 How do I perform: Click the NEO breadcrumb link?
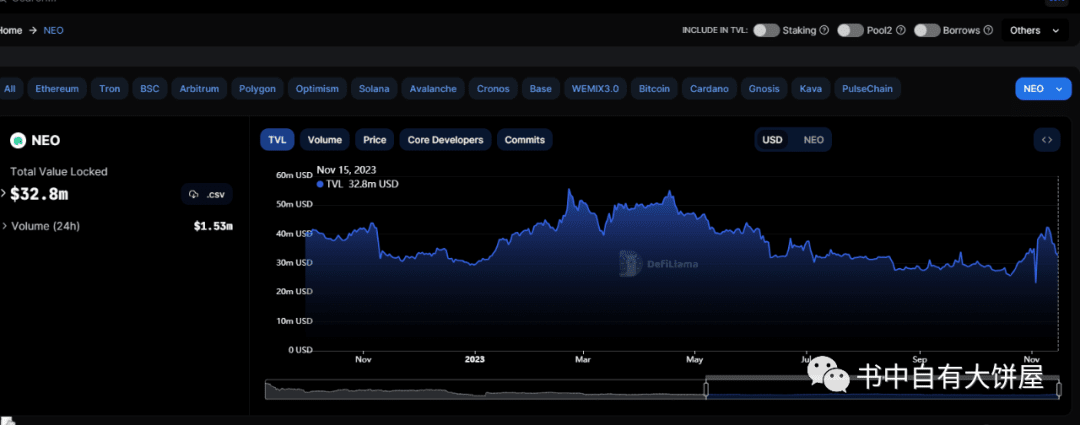(54, 30)
